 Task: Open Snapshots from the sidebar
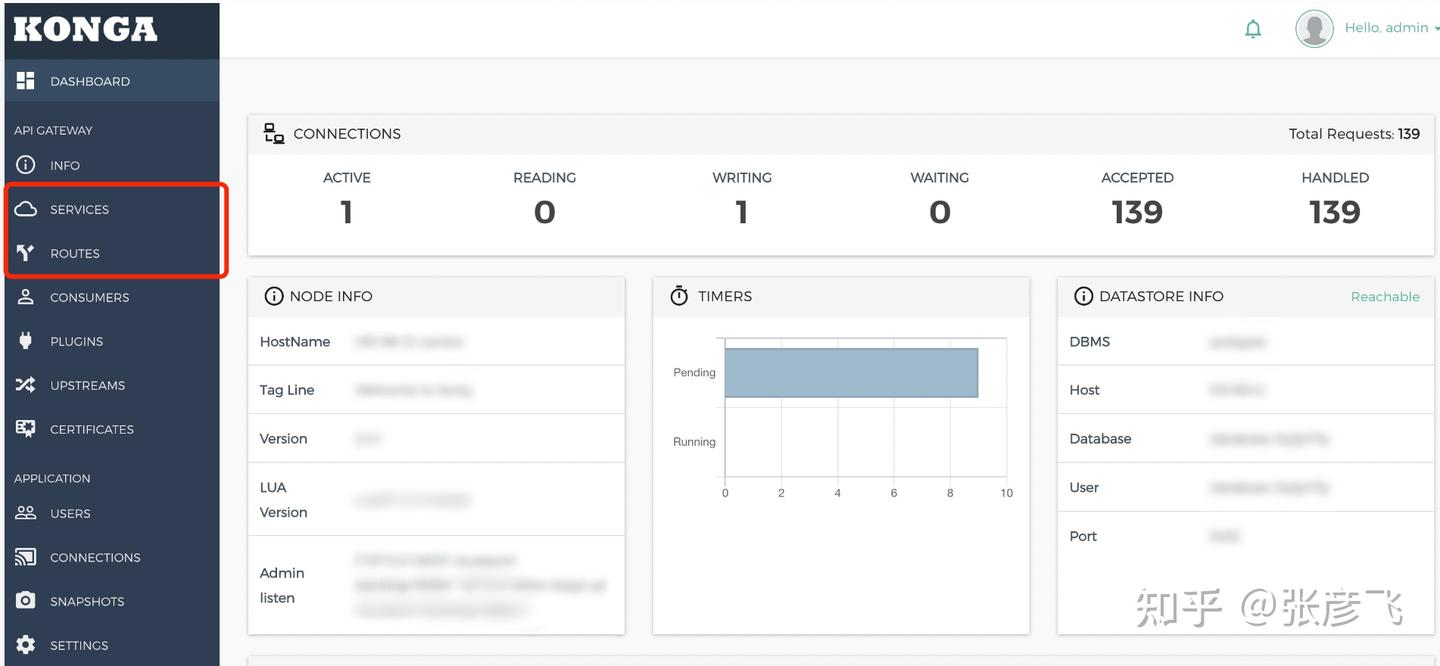[x=87, y=601]
